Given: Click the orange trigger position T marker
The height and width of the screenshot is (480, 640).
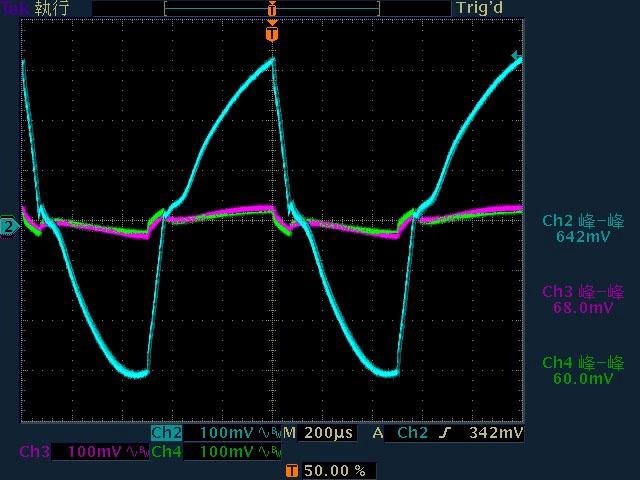Looking at the screenshot, I should click(x=272, y=33).
